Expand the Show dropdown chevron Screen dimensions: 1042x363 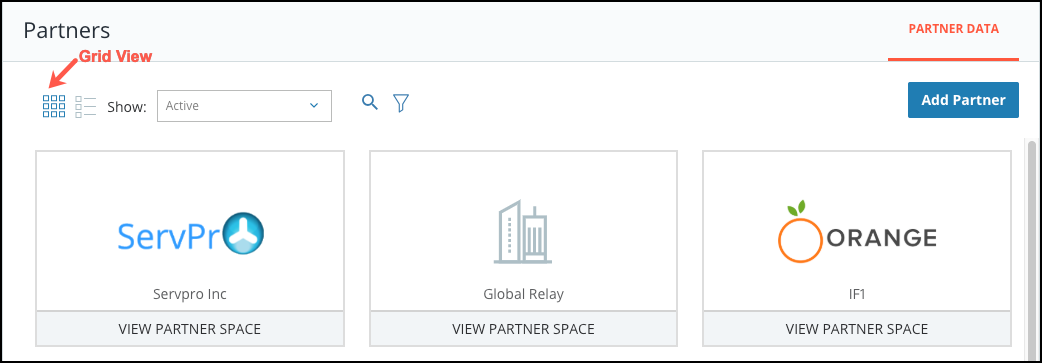pyautogui.click(x=314, y=106)
